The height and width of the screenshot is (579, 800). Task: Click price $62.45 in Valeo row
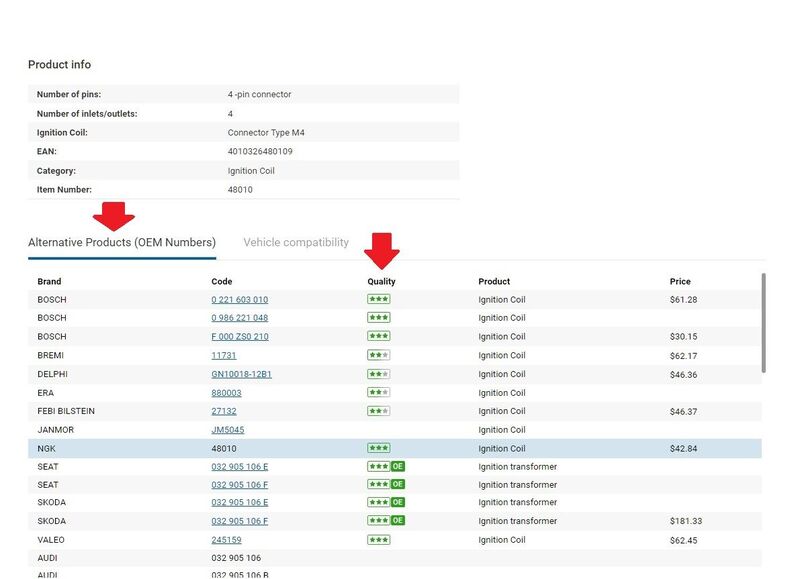click(683, 540)
